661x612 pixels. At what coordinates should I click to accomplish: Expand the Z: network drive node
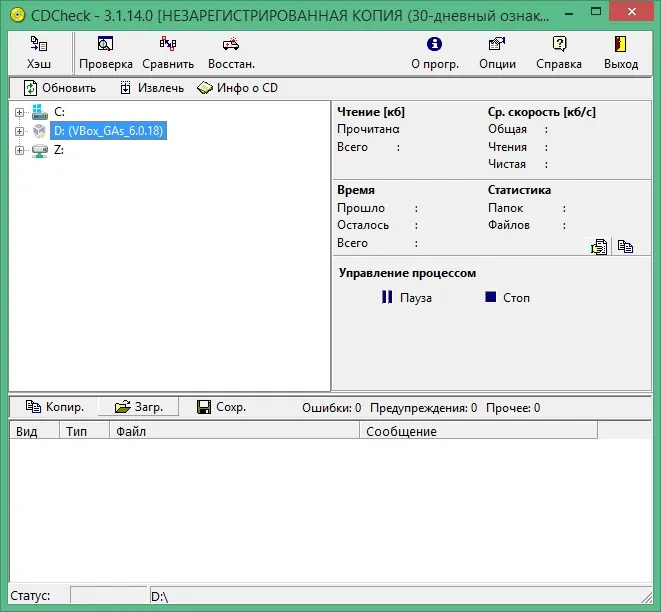pos(19,150)
